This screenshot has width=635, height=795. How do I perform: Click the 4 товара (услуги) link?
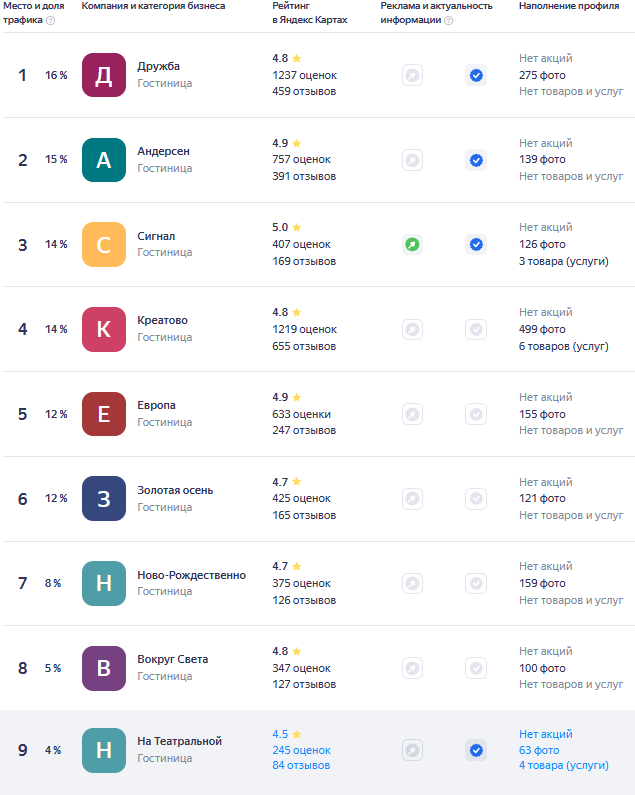click(x=563, y=766)
